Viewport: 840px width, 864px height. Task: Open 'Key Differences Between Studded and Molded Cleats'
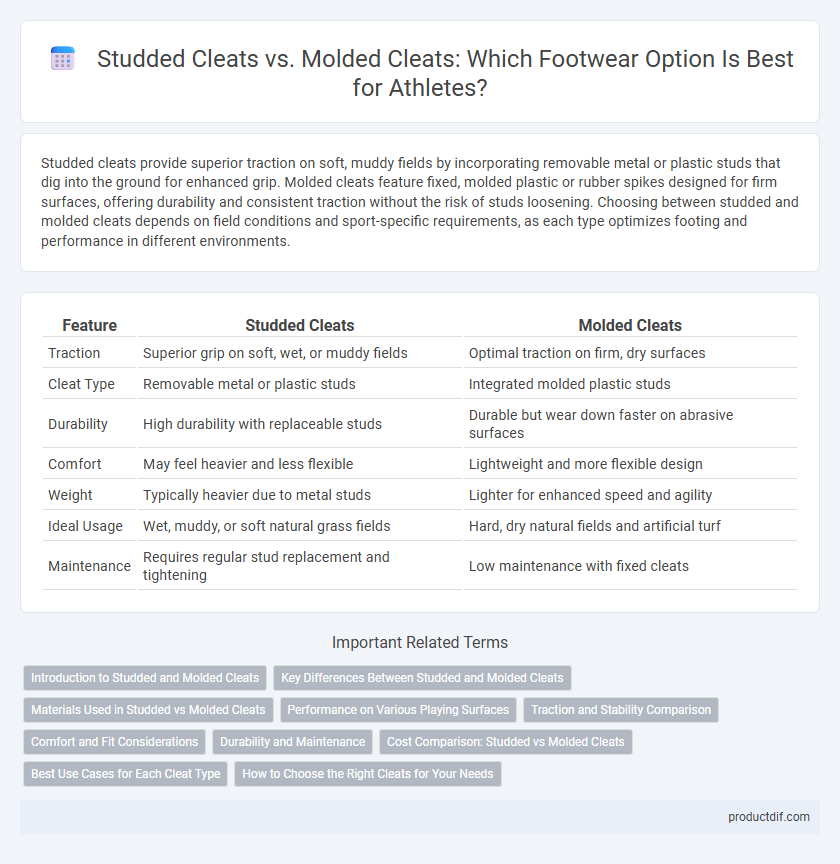(422, 678)
